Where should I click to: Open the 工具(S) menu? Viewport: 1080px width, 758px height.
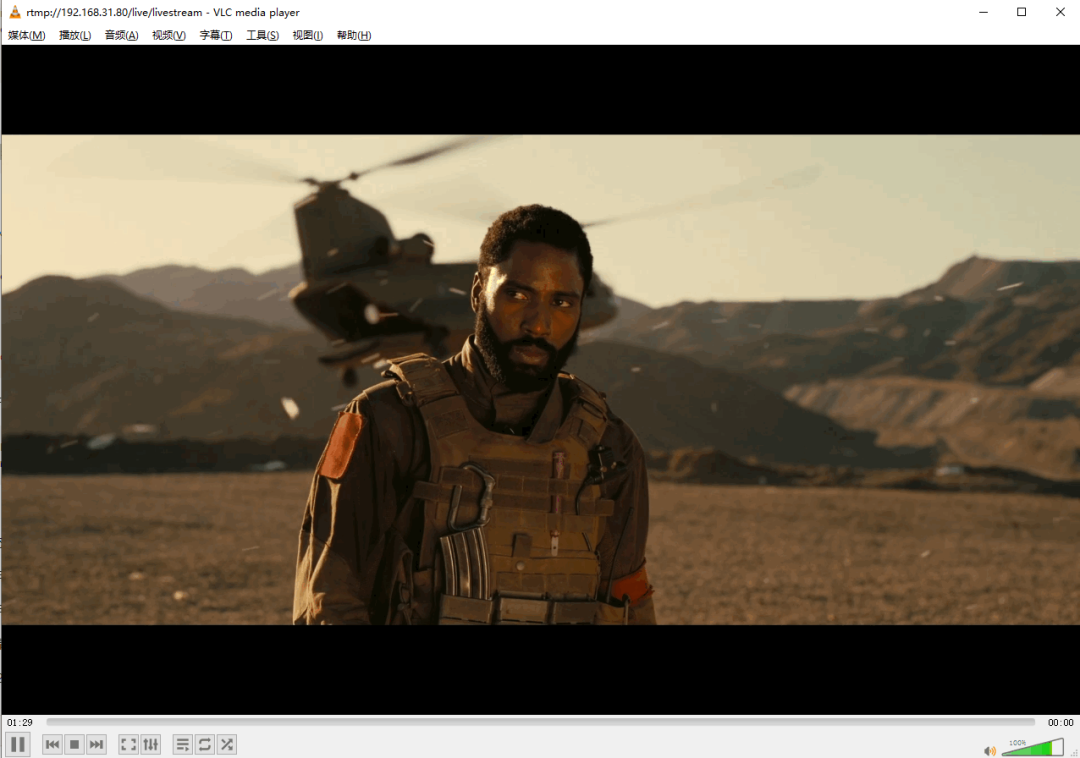tap(263, 35)
